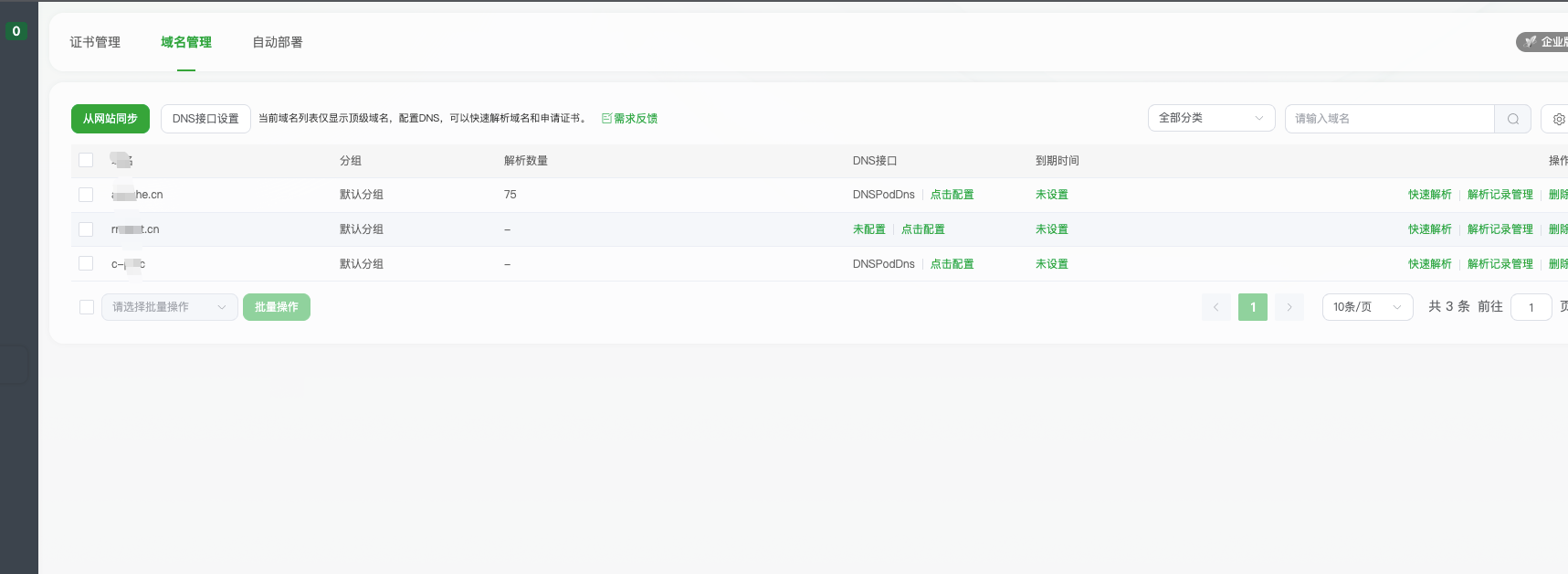The image size is (1568, 574).
Task: Toggle the select-all checkbox in table header
Action: 86,160
